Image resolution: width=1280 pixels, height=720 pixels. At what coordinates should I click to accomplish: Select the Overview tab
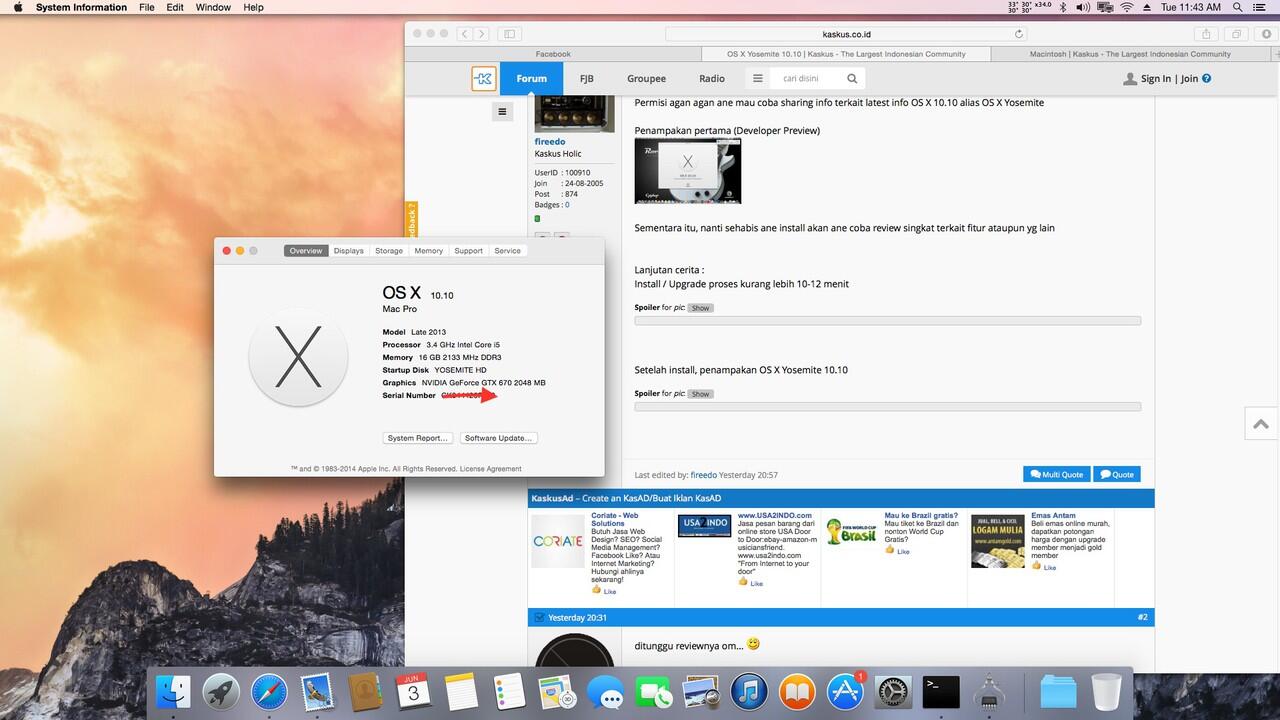coord(306,251)
